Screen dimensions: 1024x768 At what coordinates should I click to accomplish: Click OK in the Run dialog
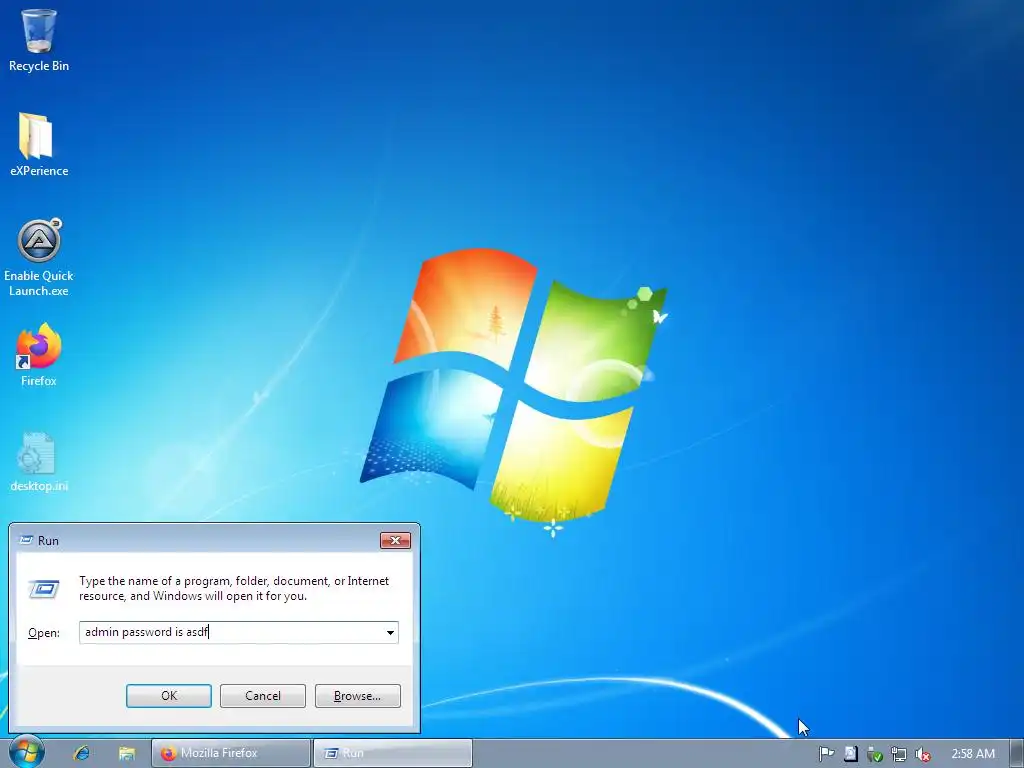point(168,696)
